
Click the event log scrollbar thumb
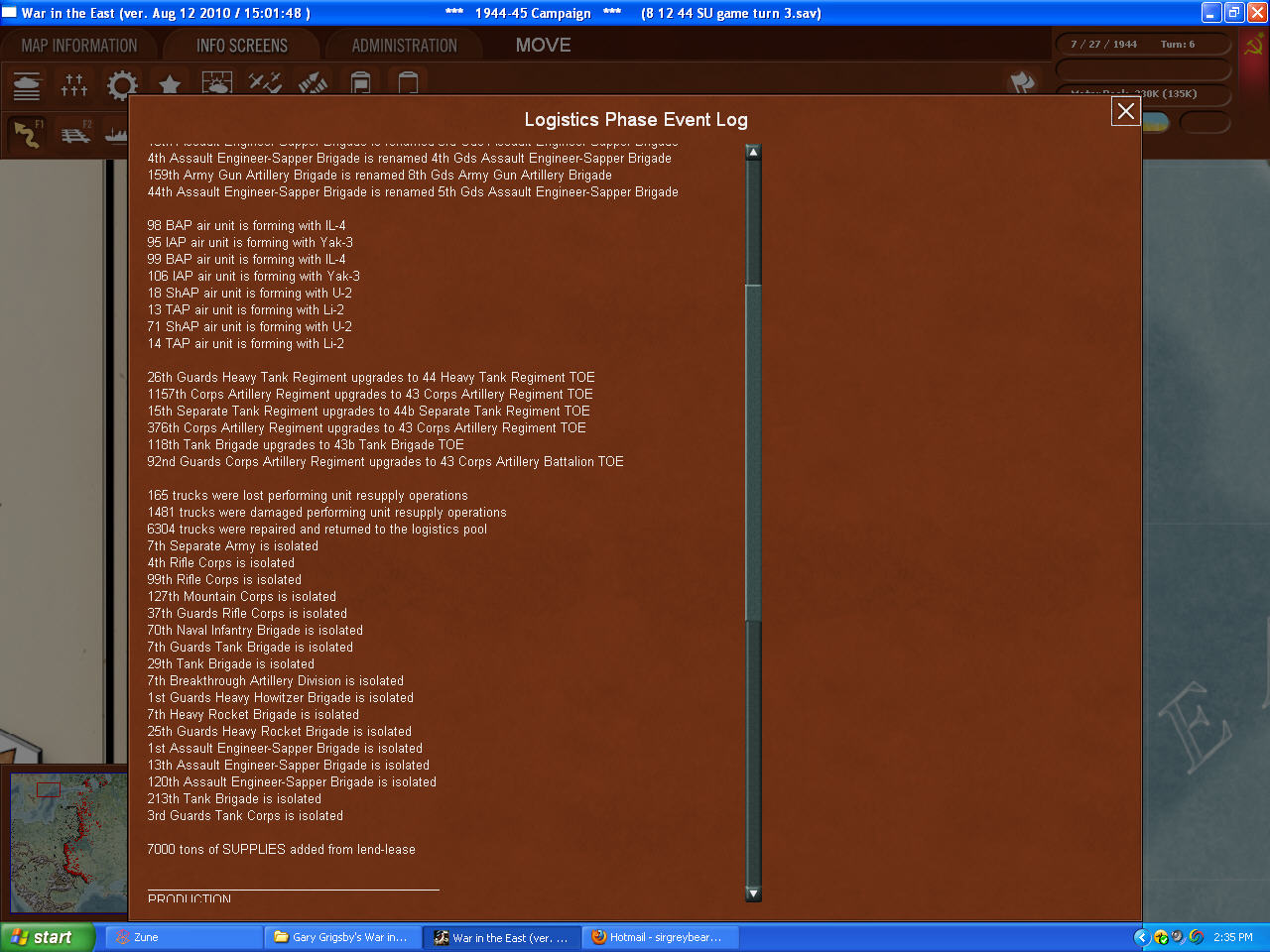coord(753,452)
